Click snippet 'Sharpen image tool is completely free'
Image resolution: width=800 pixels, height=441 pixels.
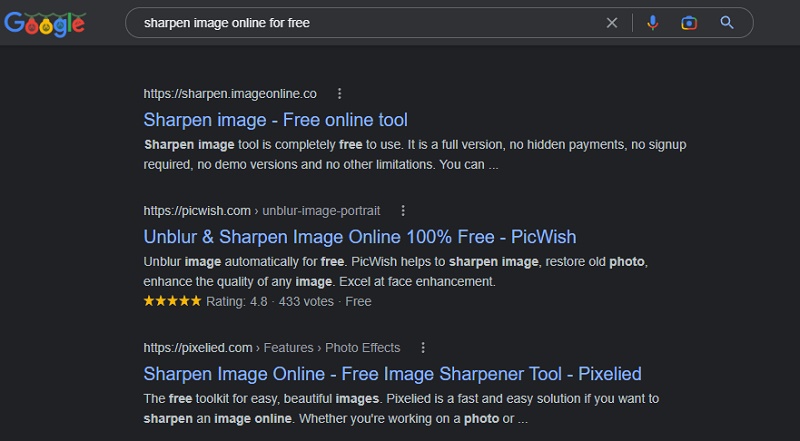253,145
